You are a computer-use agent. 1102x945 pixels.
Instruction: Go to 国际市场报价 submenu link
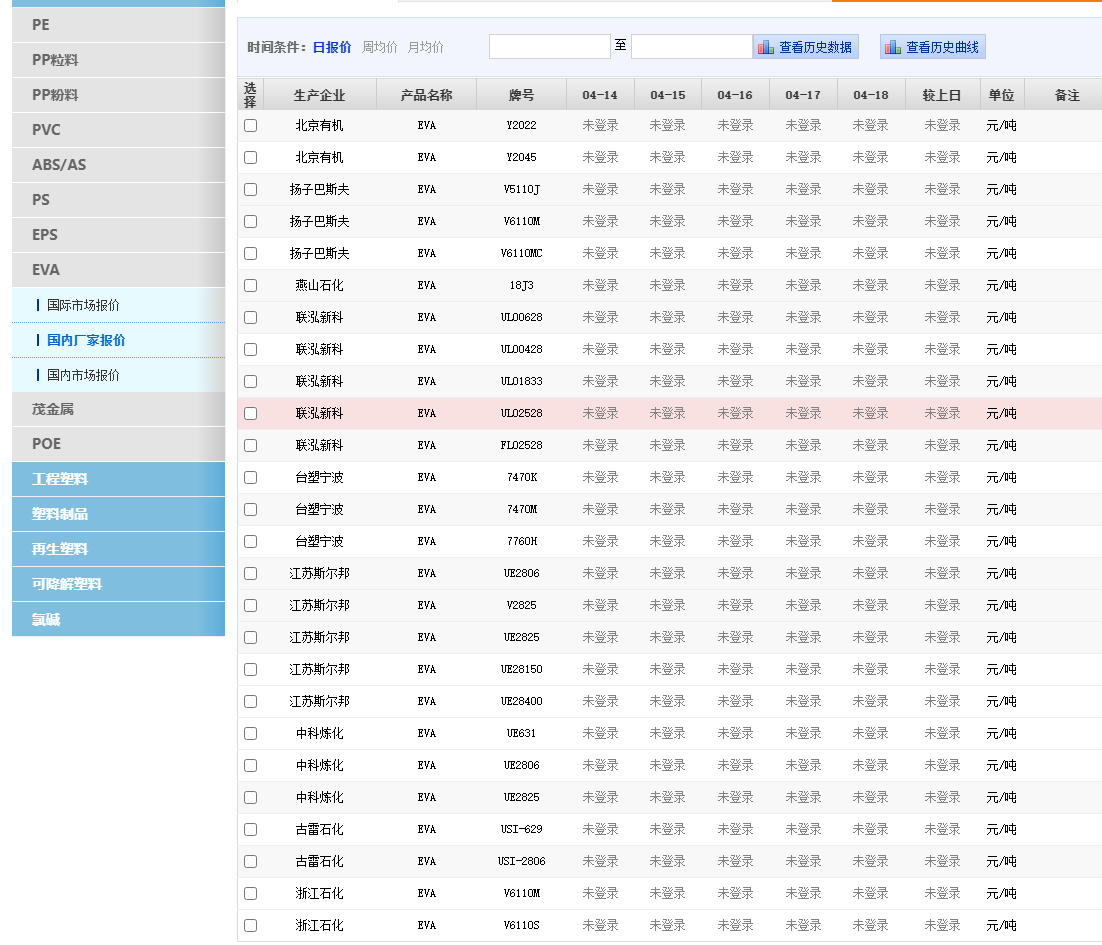[x=83, y=305]
